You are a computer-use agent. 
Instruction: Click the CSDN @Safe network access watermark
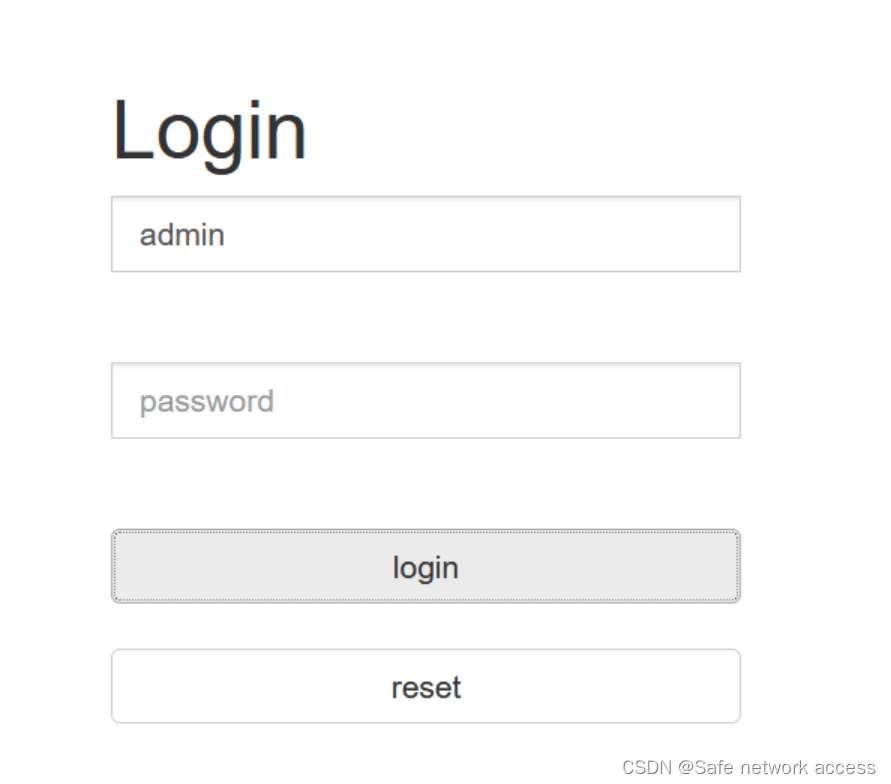click(748, 766)
